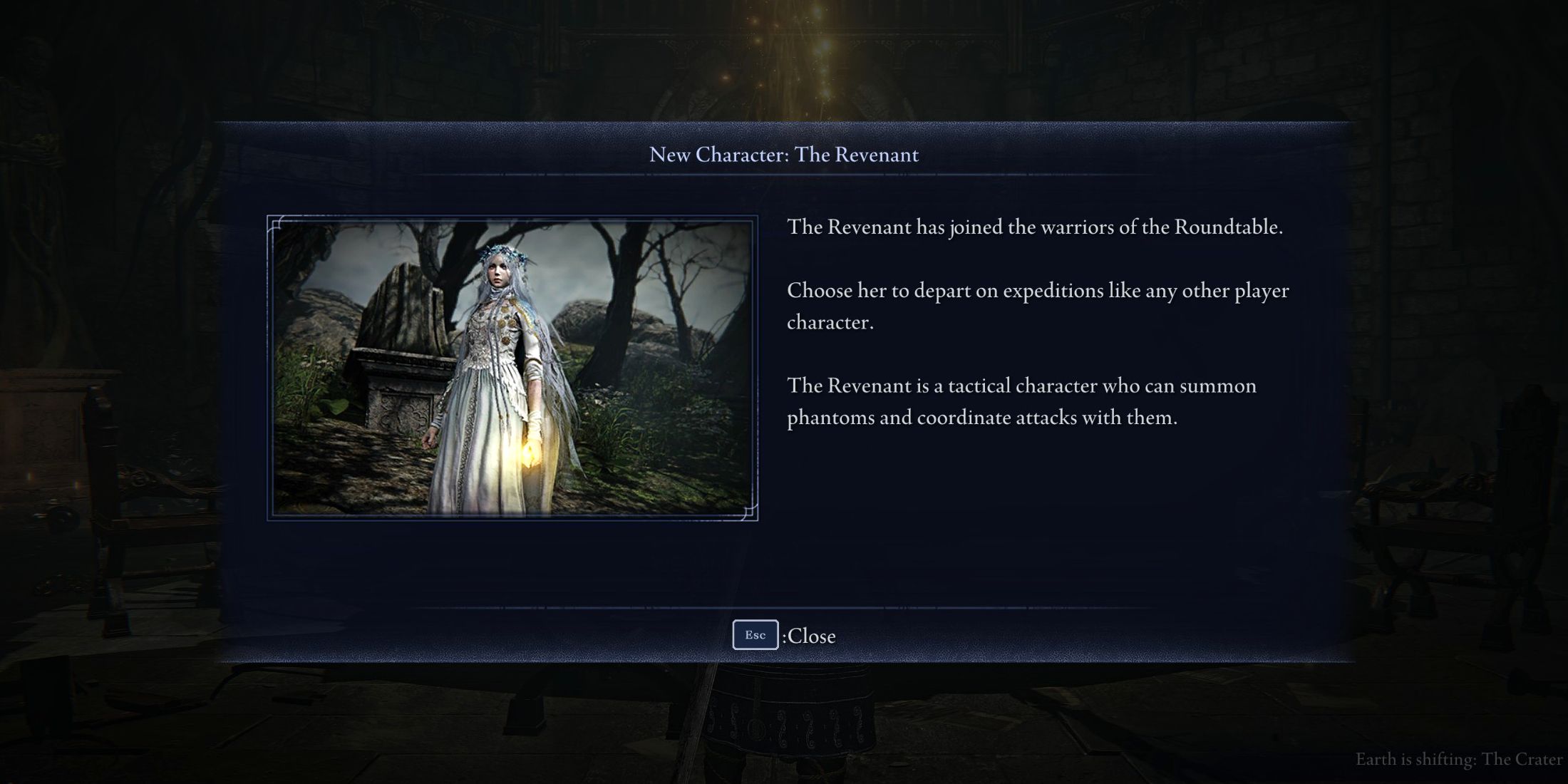This screenshot has height=784, width=1568.
Task: Click the 'tactical character who can summon phantoms' paragraph
Action: coord(1021,401)
